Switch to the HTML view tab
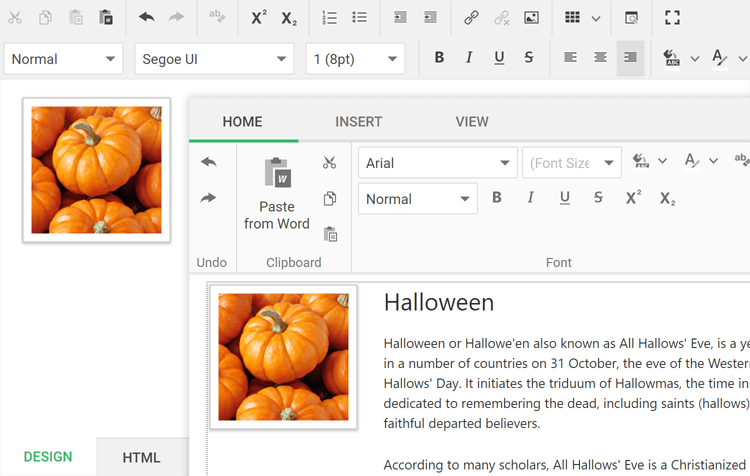The image size is (750, 476). (x=141, y=458)
